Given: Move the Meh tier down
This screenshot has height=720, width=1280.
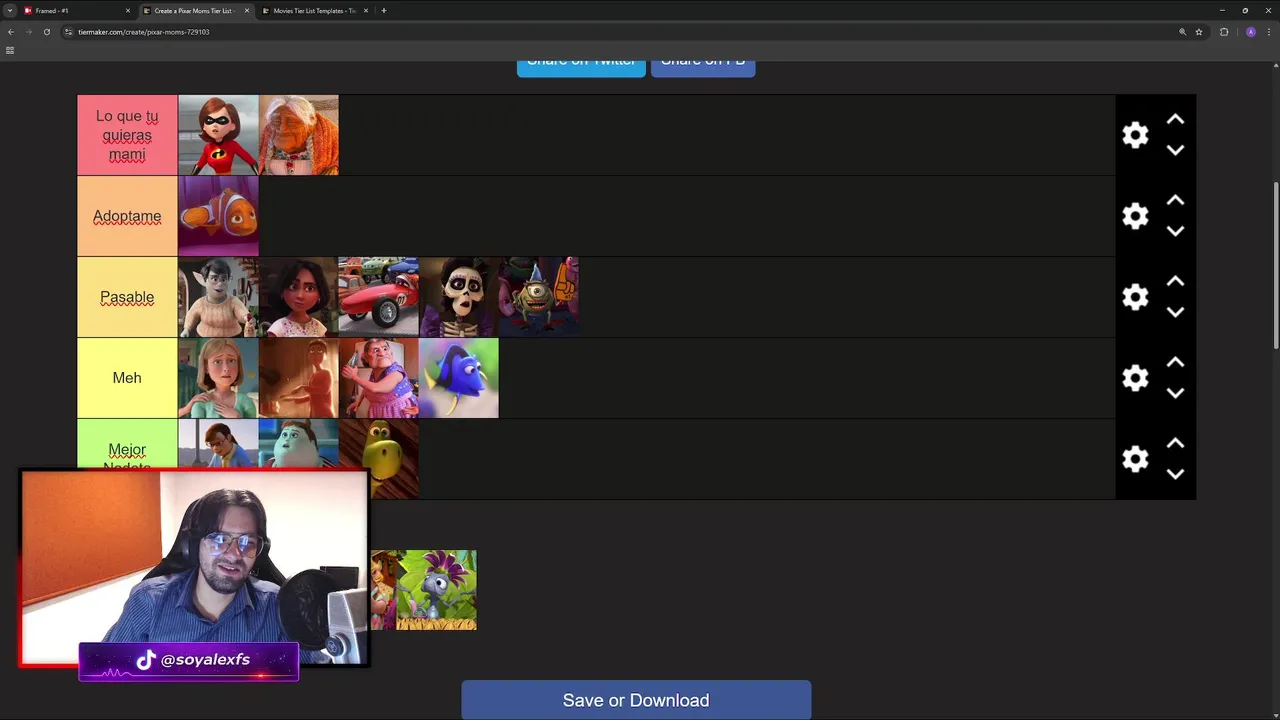Looking at the screenshot, I should pos(1175,393).
